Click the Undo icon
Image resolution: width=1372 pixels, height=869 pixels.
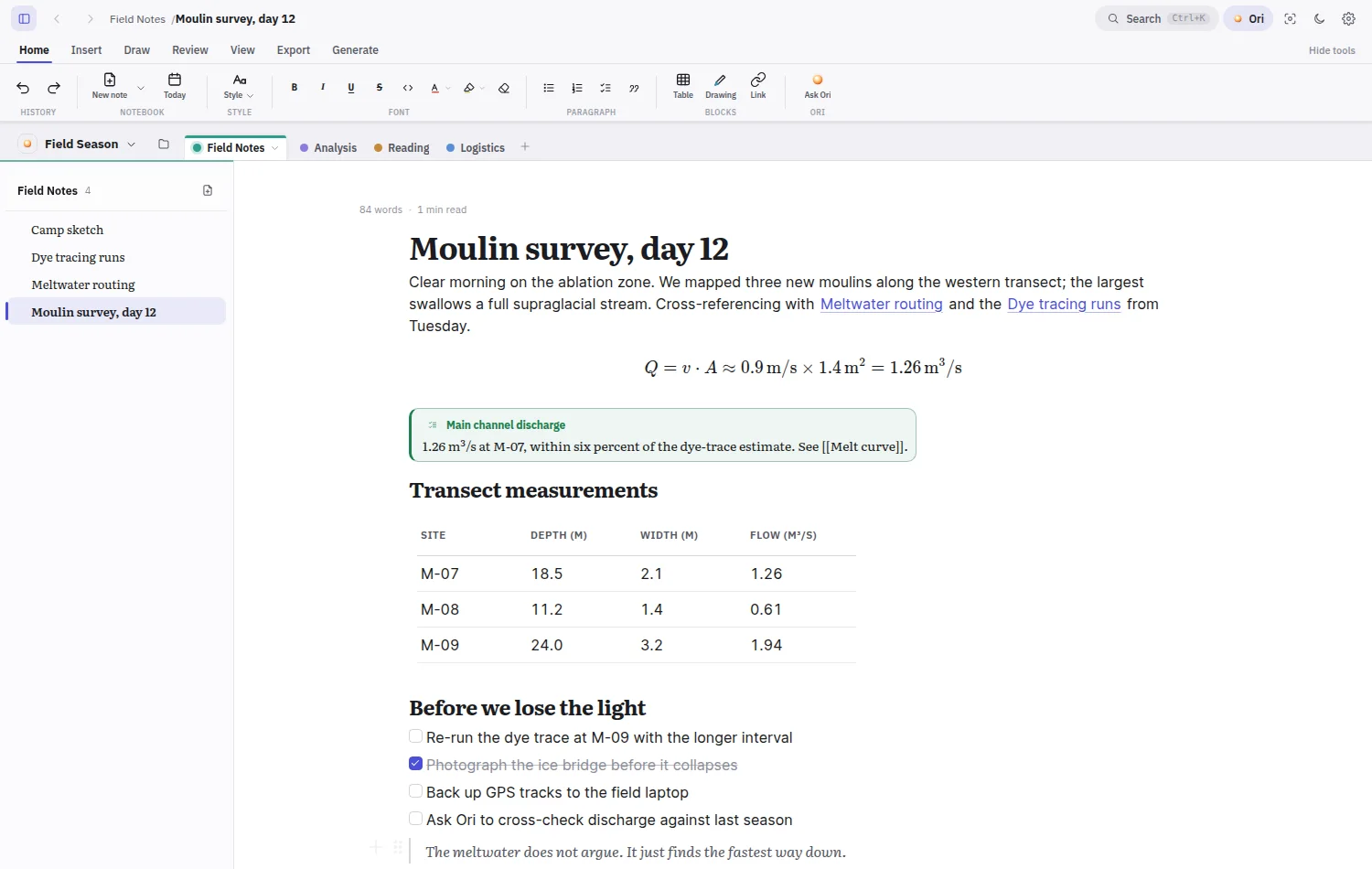[x=23, y=88]
